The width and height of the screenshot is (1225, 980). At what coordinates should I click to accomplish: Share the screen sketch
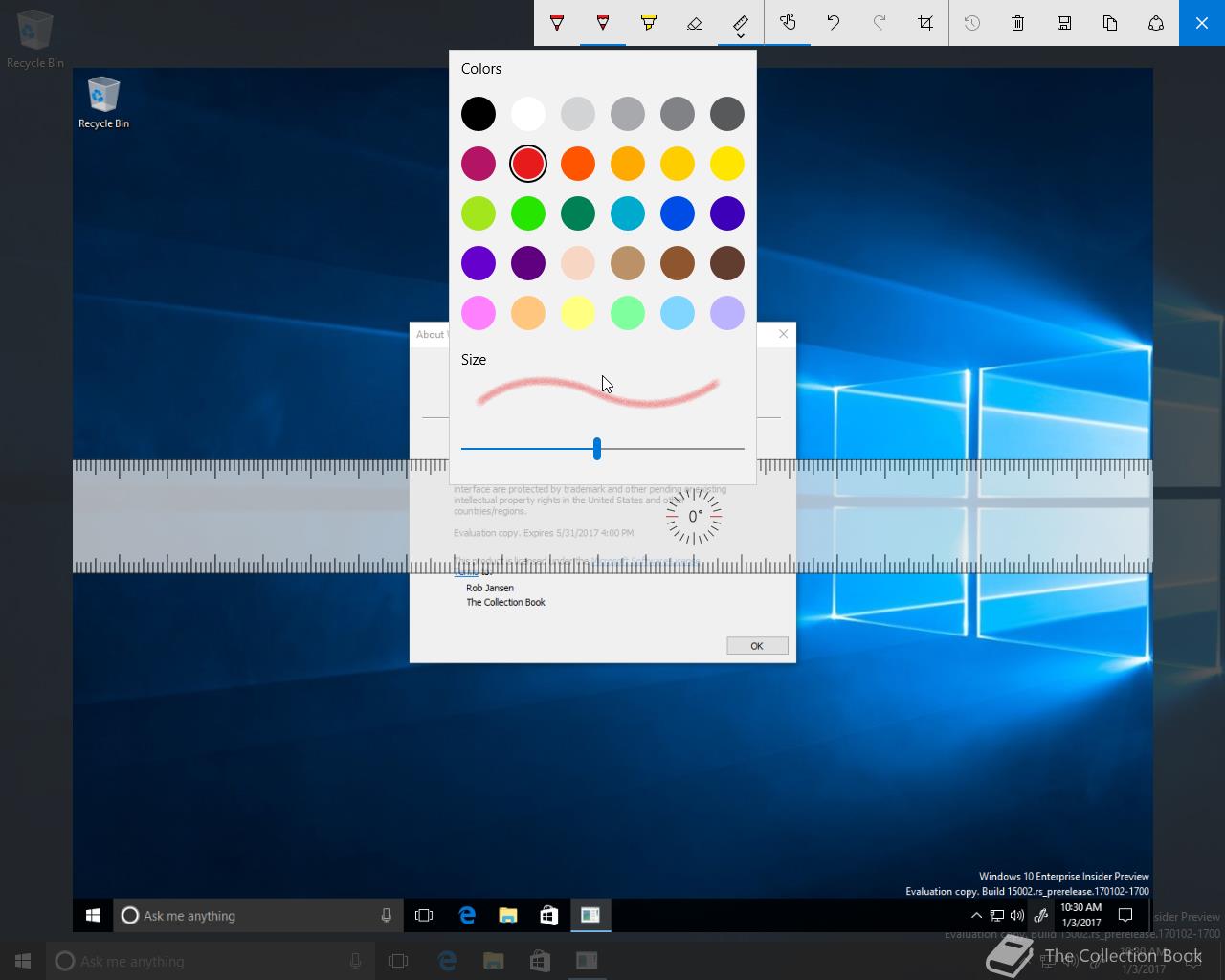point(1156,23)
